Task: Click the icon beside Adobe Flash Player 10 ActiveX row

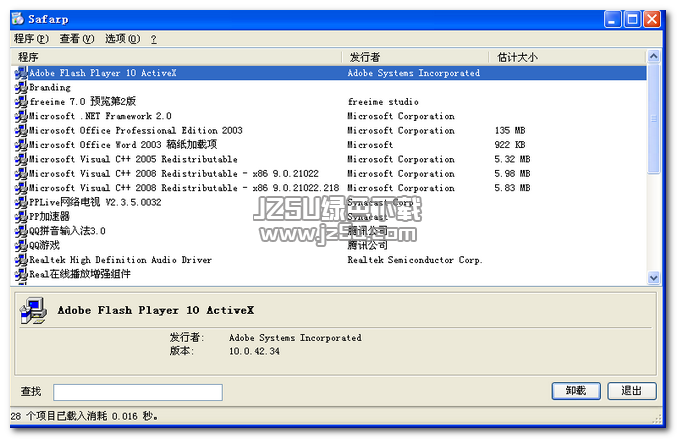Action: (21, 73)
